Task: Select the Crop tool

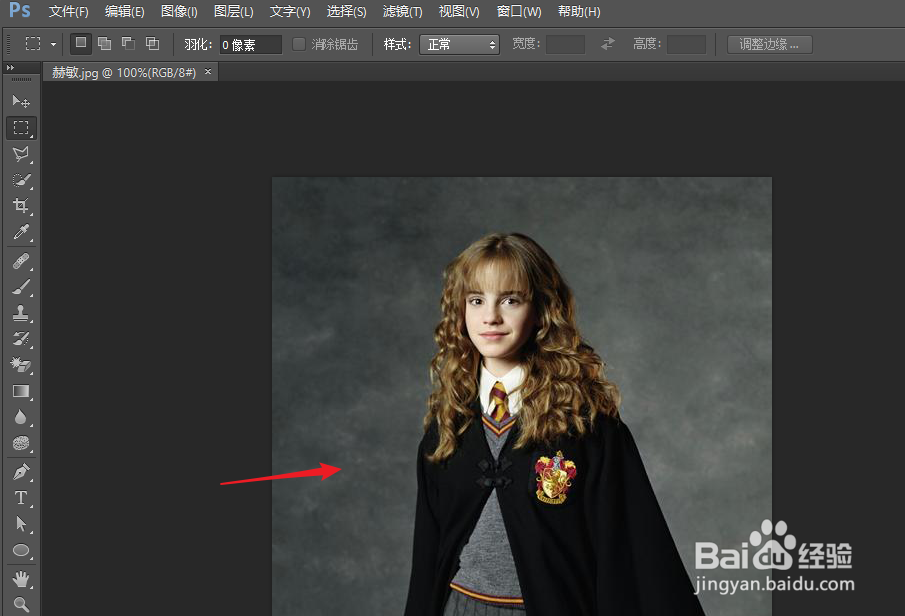Action: [x=21, y=206]
